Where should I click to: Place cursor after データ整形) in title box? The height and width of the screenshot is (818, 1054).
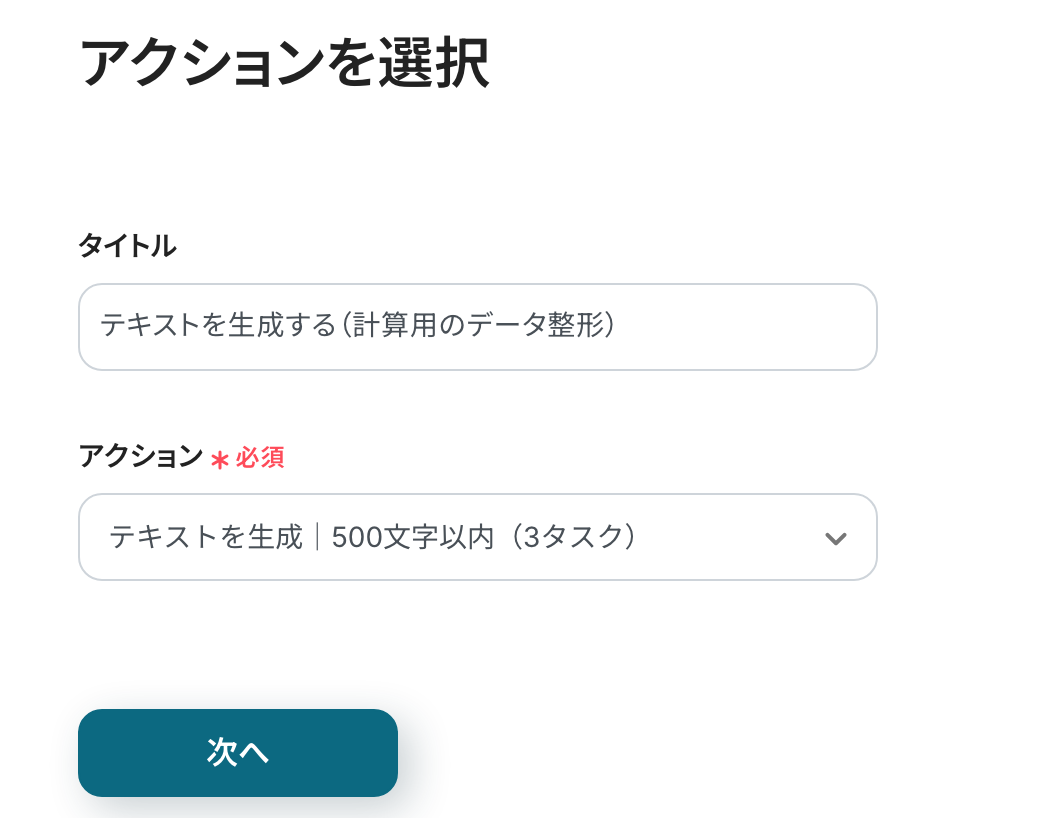pos(615,326)
